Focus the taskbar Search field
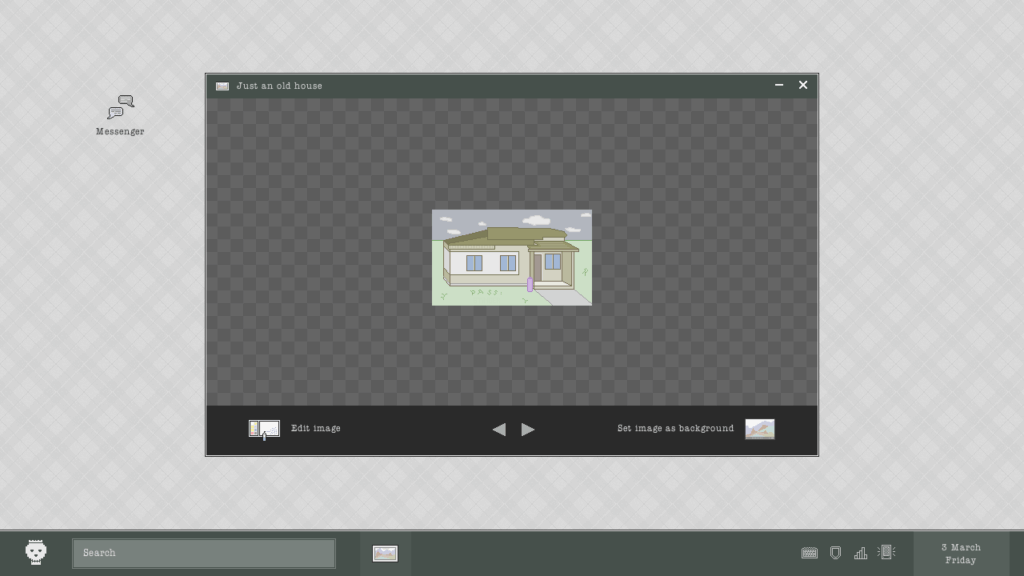Screen dimensions: 1024x576 [204, 553]
